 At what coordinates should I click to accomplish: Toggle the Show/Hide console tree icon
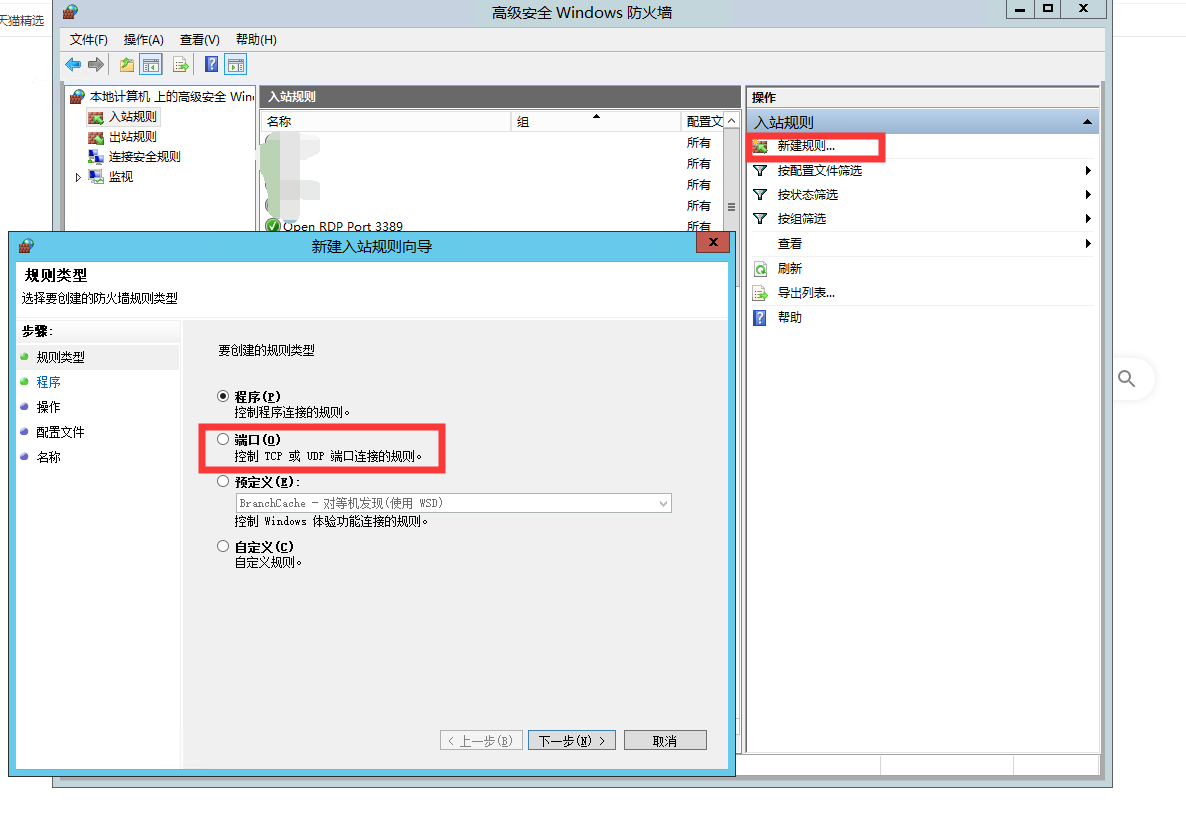(151, 64)
